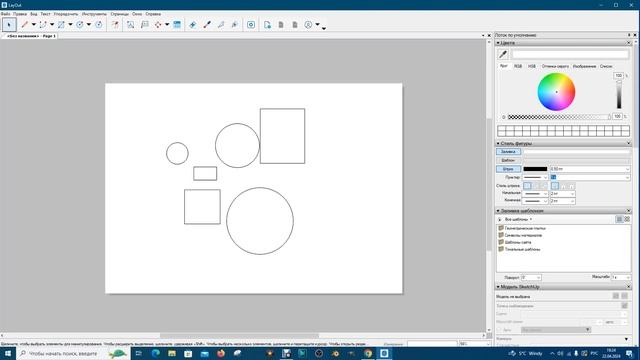Select the Arc drawing tool
This screenshot has width=640, height=360.
[x=43, y=24]
